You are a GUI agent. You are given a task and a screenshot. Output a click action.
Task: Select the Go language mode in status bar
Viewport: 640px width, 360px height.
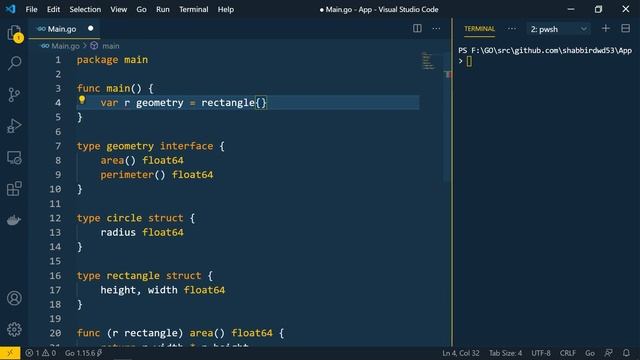coord(590,353)
